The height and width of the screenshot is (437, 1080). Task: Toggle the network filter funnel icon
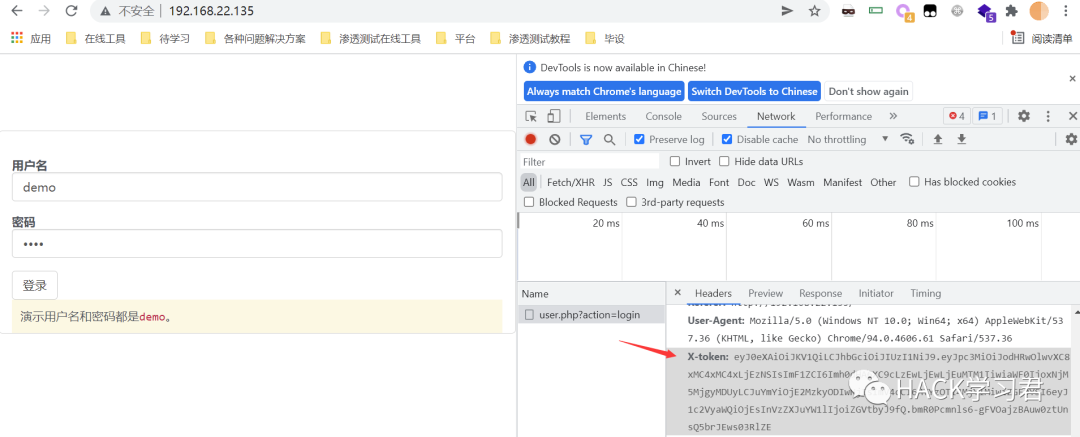(586, 140)
